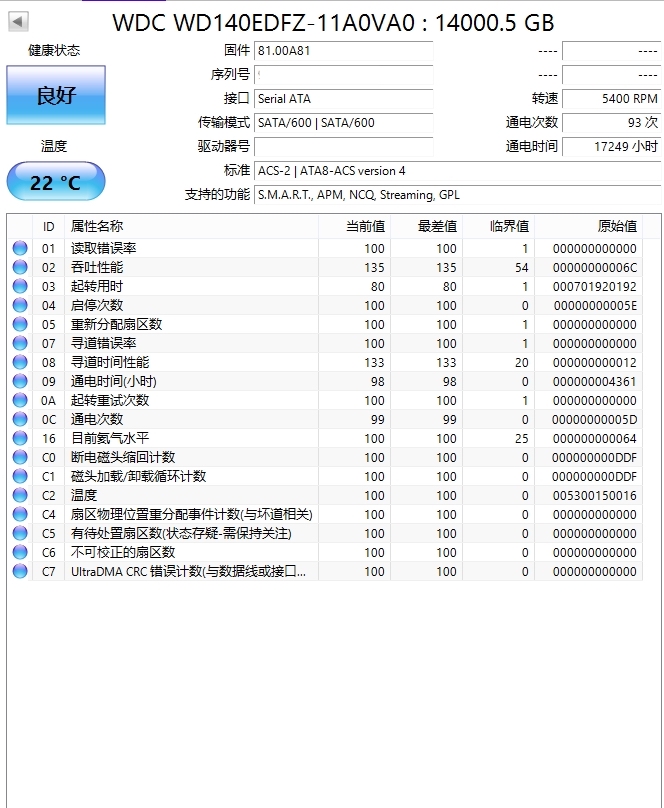The width and height of the screenshot is (664, 808).
Task: Sort by the 属性名称 column header
Action: [x=191, y=227]
